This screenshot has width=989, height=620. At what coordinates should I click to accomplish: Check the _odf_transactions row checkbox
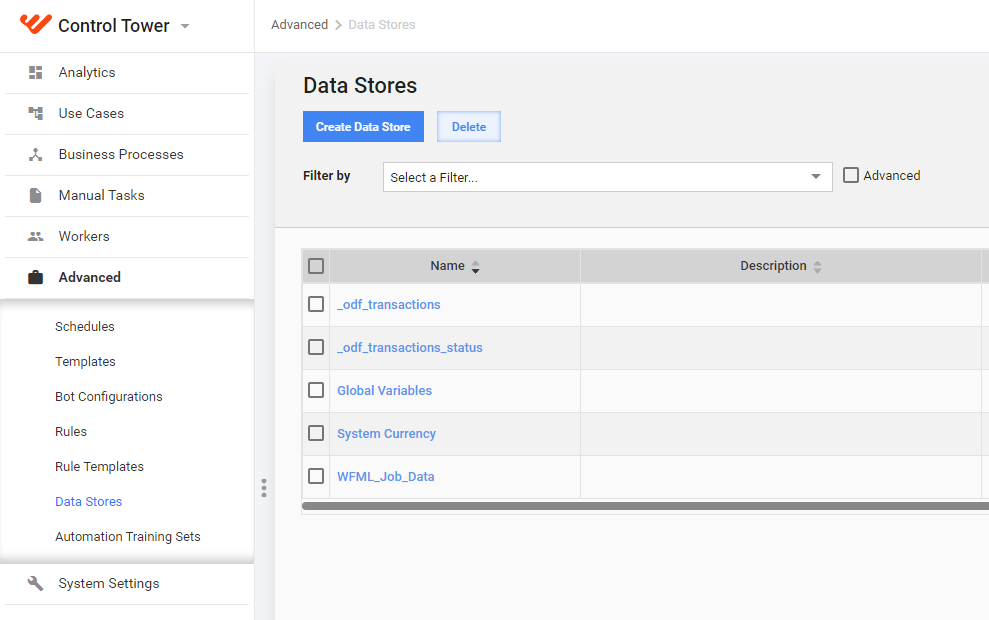pyautogui.click(x=316, y=305)
